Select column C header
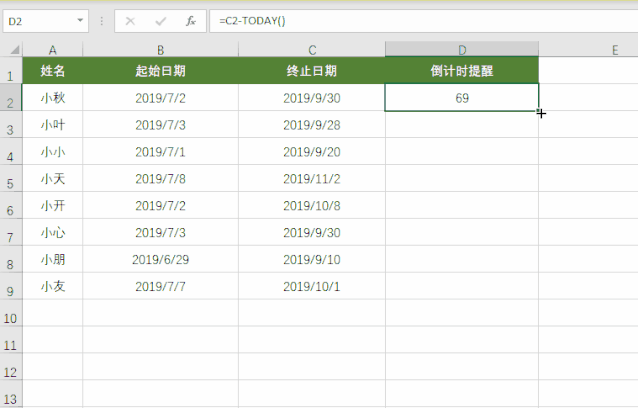This screenshot has height=408, width=638. pos(312,50)
